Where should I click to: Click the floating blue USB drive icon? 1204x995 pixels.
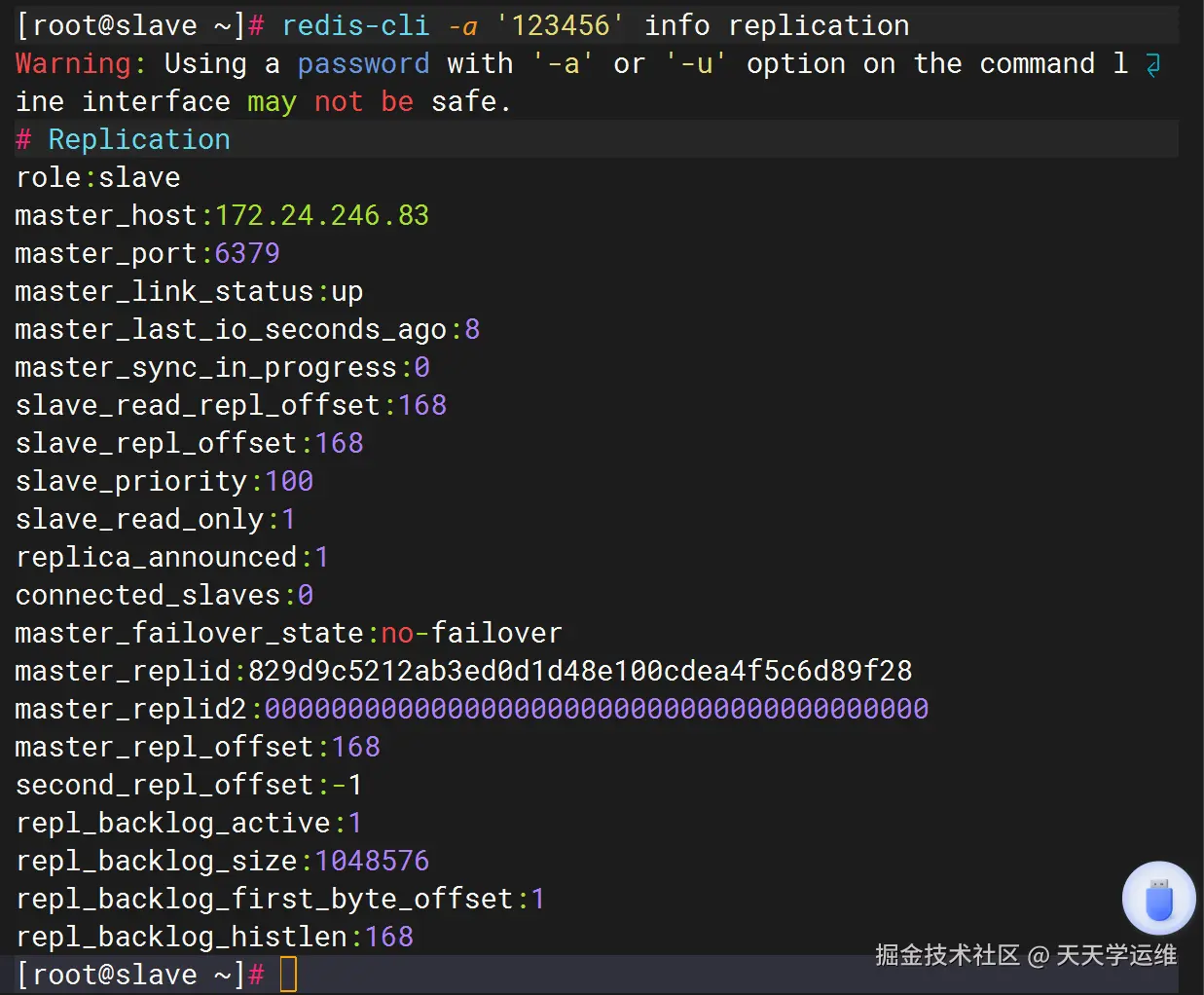pyautogui.click(x=1158, y=899)
